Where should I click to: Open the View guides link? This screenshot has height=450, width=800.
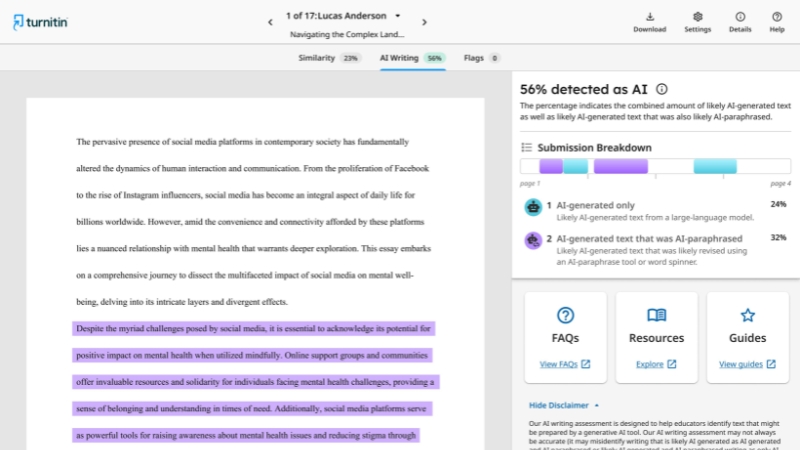tap(747, 364)
